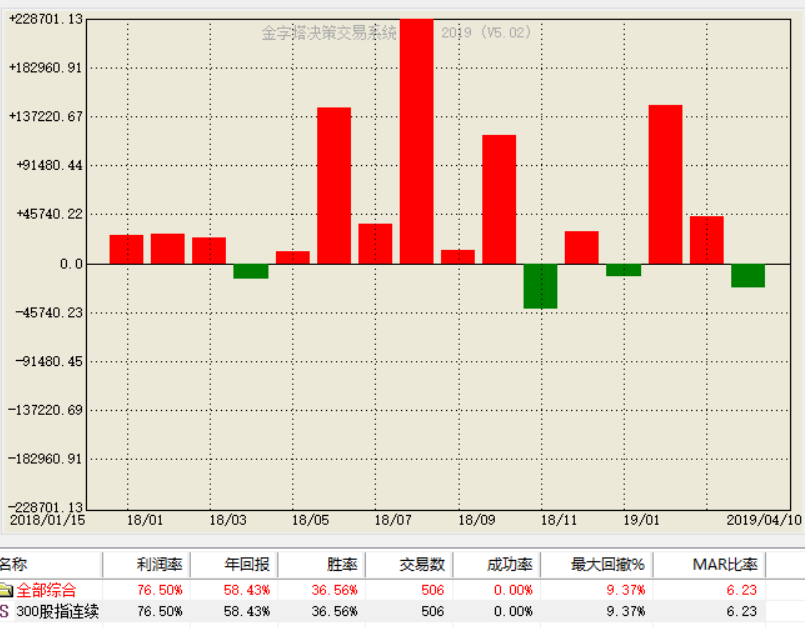Click the -137220.69 axis label
Screen dimensions: 805x628
tap(45, 410)
